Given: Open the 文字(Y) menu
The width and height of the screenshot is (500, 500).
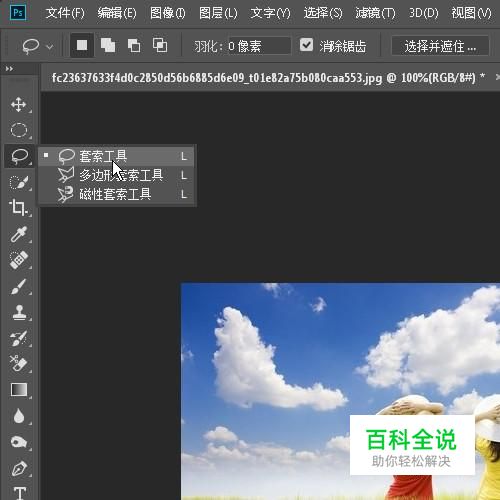Looking at the screenshot, I should point(270,13).
